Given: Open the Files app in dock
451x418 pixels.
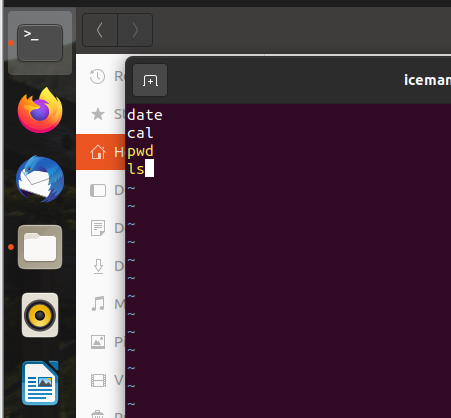Looking at the screenshot, I should (40, 247).
